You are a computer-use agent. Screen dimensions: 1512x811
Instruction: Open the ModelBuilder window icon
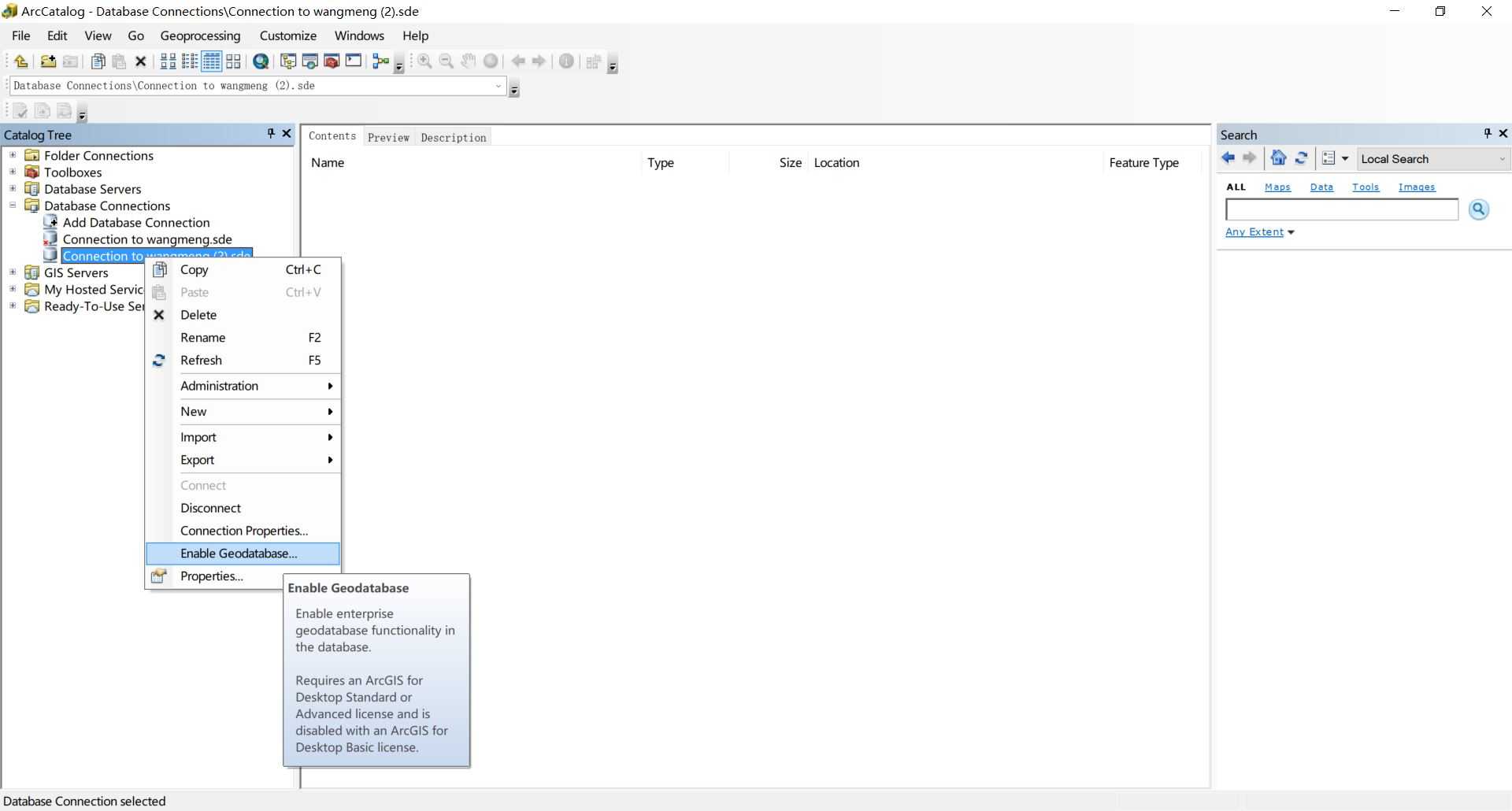tap(381, 61)
